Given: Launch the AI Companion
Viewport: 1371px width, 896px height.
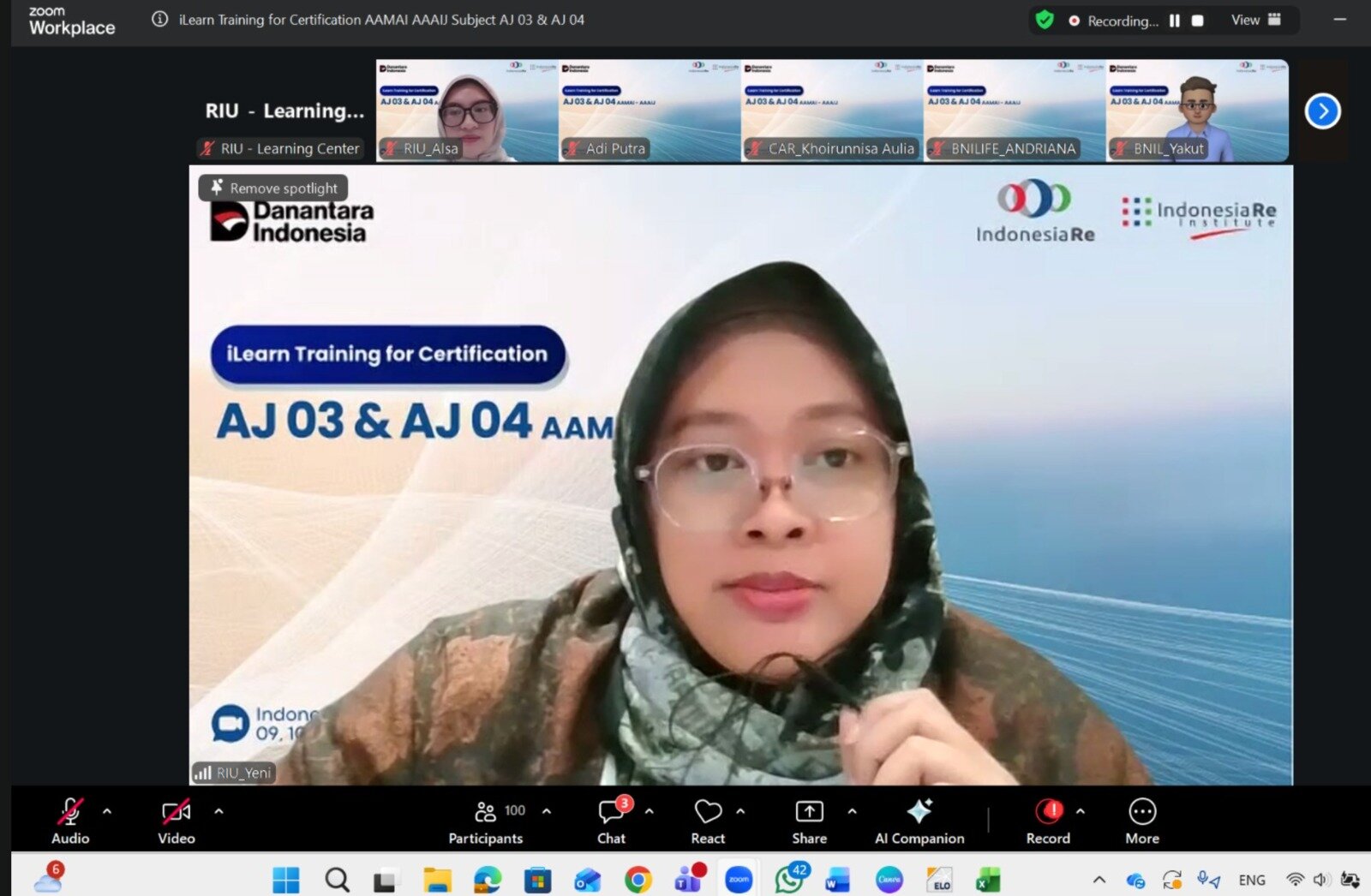Looking at the screenshot, I should [919, 821].
